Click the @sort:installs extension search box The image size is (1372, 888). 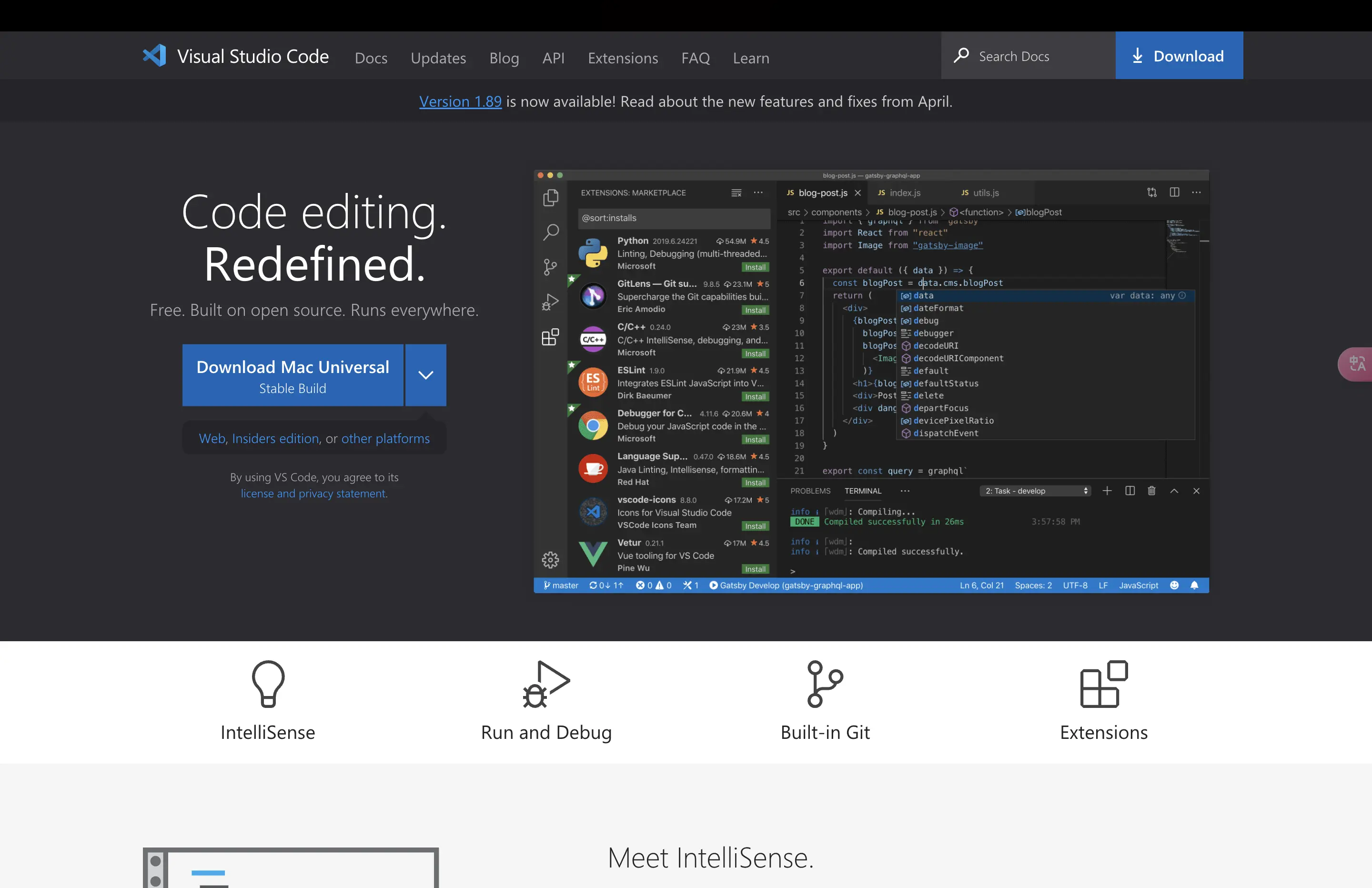pyautogui.click(x=674, y=218)
